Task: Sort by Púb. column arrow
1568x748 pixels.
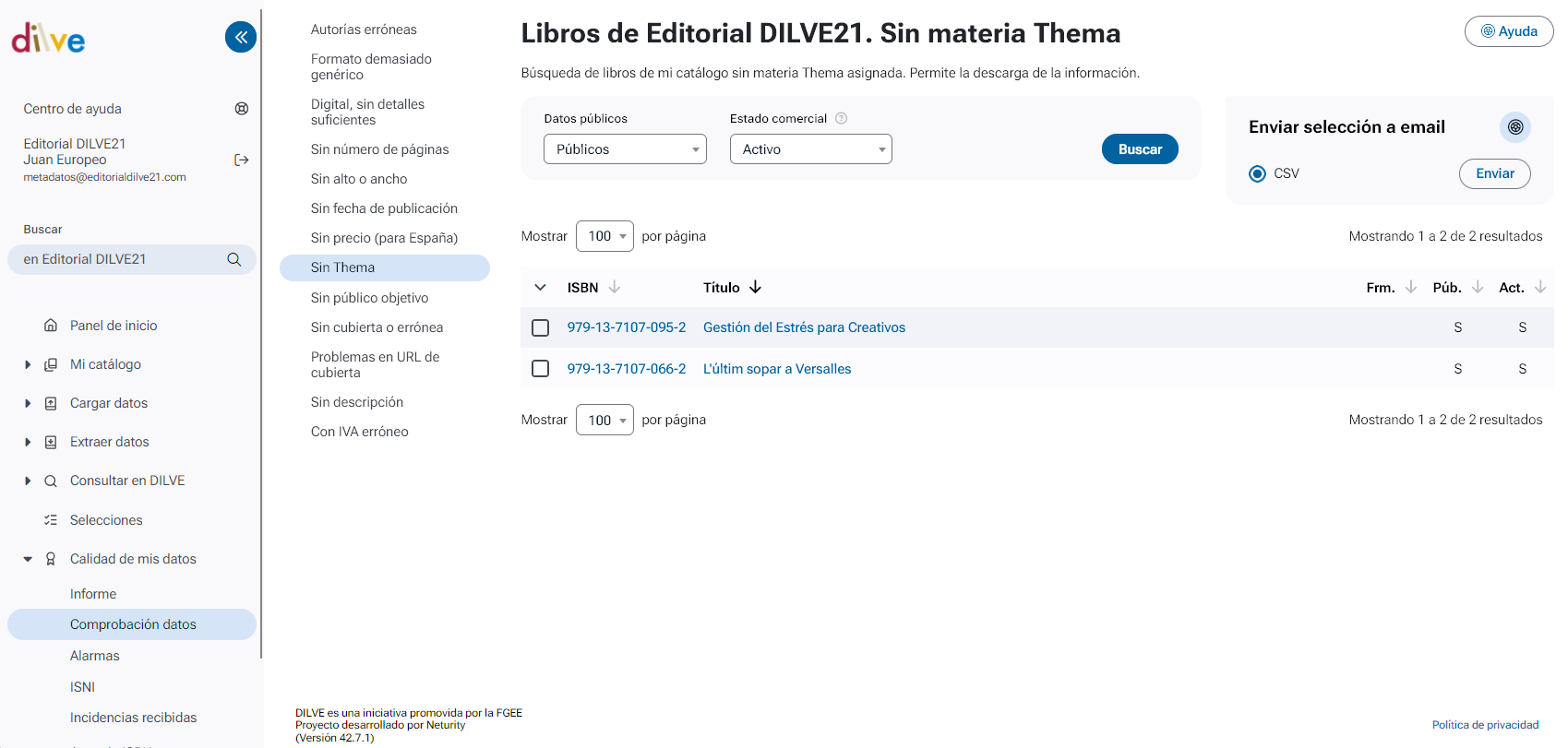Action: 1478,288
